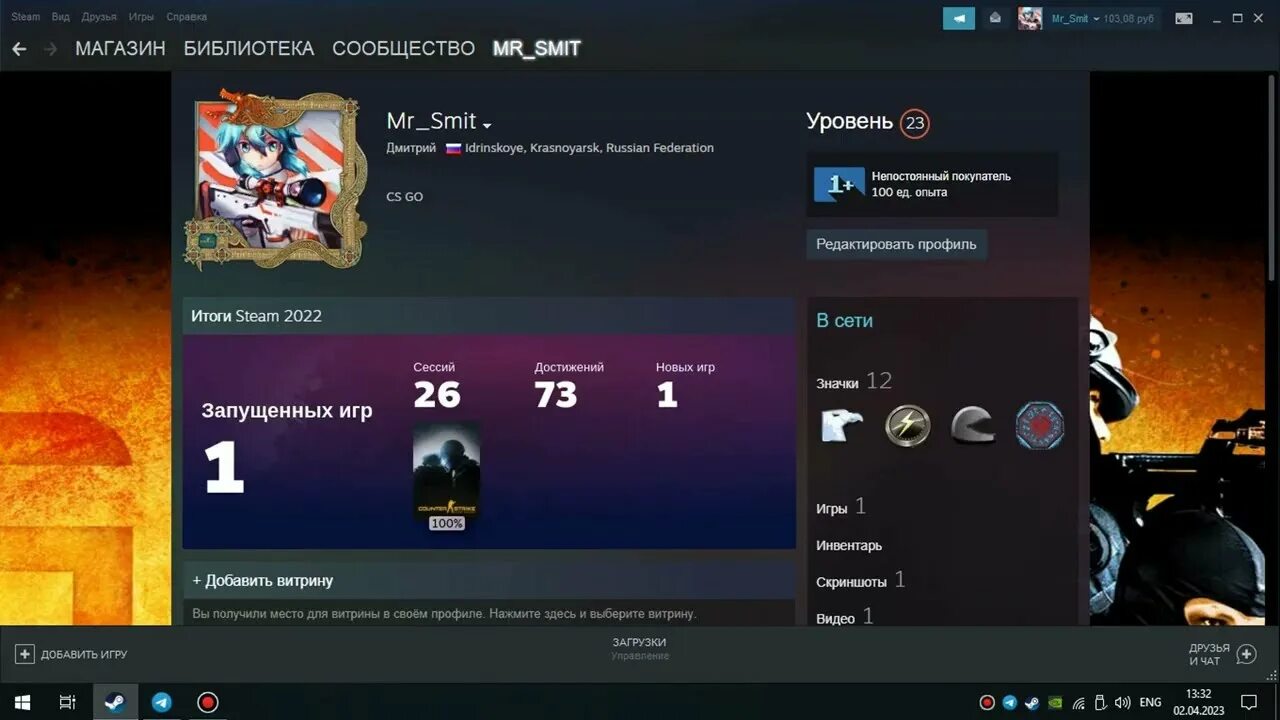
Task: Click the back navigation arrow
Action: point(19,48)
